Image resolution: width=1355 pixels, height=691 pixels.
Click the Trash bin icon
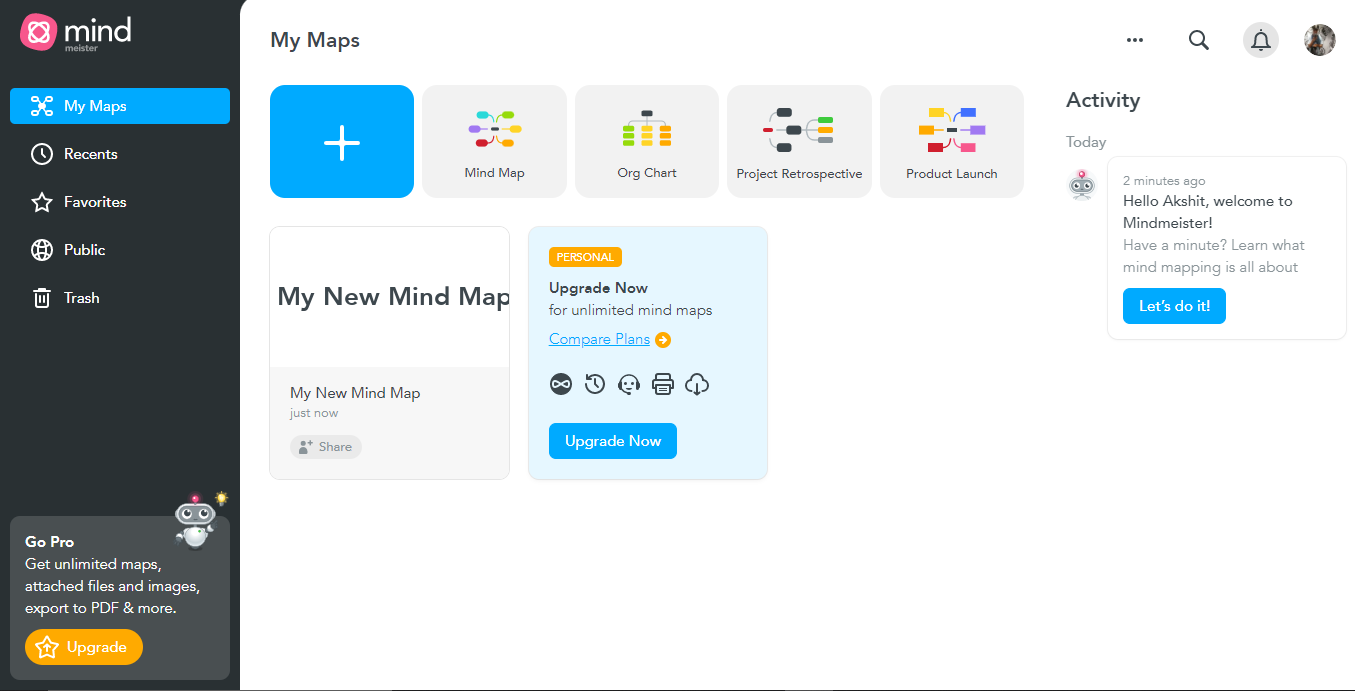42,298
